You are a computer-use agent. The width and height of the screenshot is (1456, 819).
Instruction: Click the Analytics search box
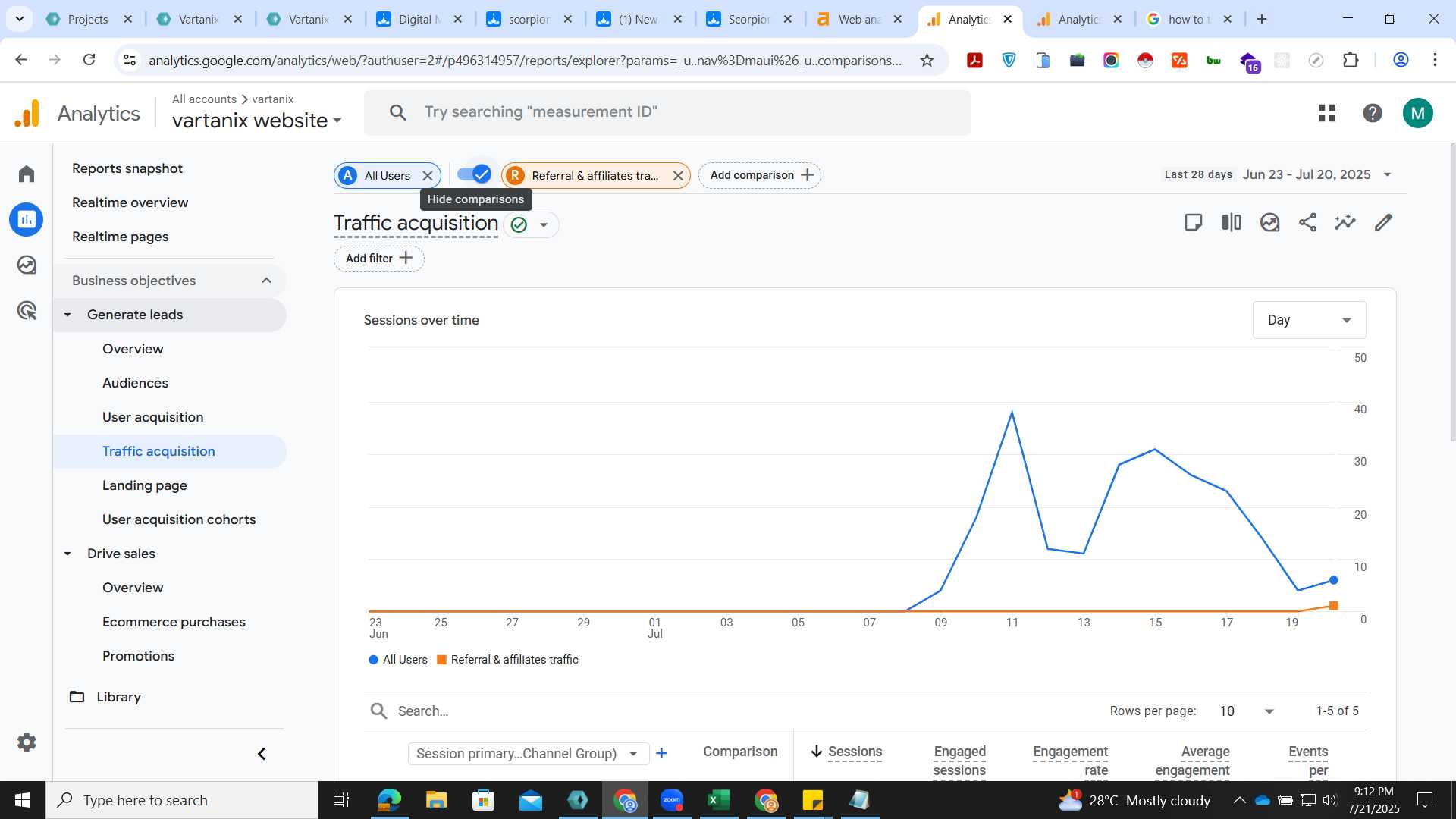point(667,113)
